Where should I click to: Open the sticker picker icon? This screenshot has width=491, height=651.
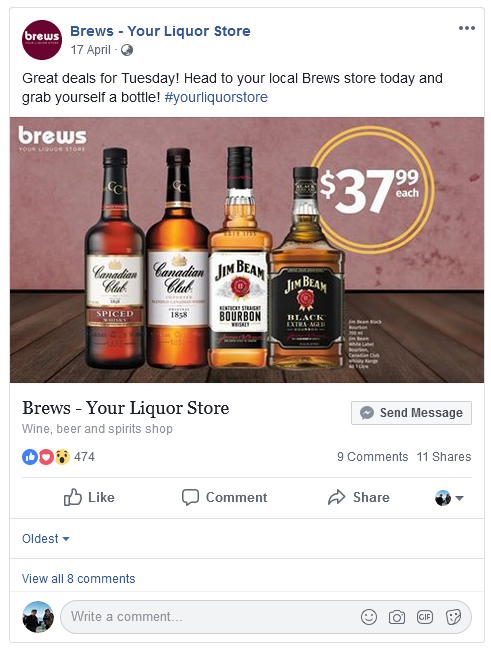453,617
